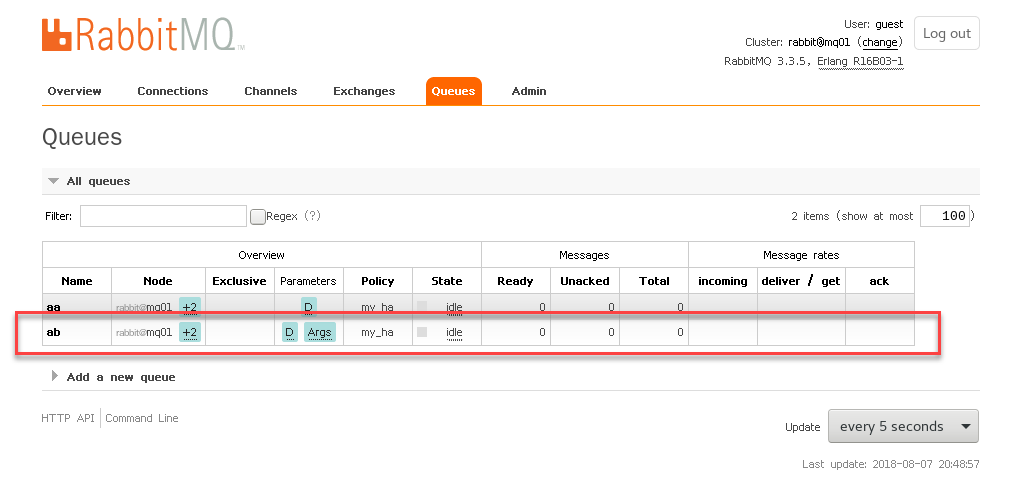Click my_ha policy for queue ab
The width and height of the screenshot is (1018, 478).
tap(378, 333)
